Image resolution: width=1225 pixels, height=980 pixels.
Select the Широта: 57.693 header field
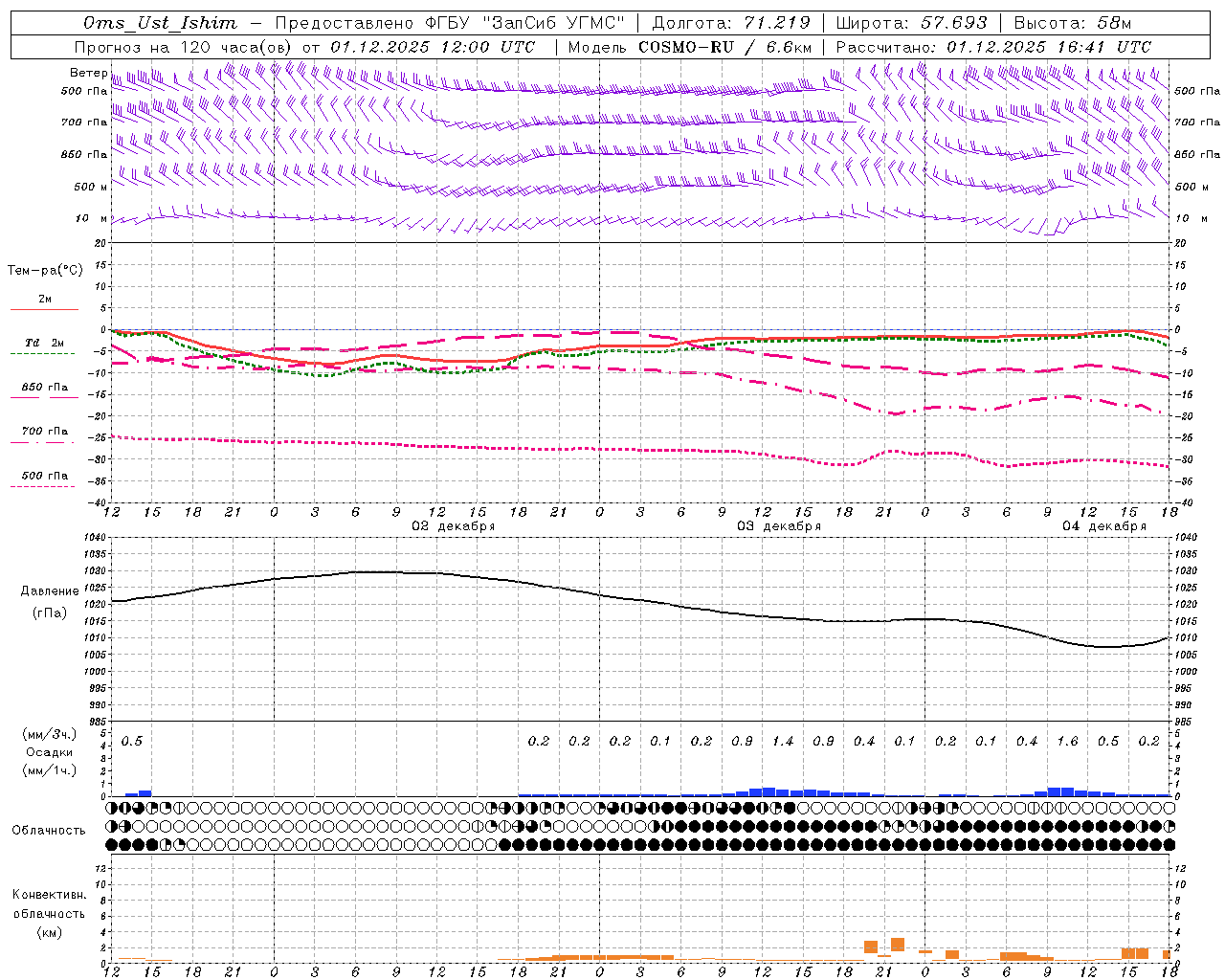pos(911,23)
